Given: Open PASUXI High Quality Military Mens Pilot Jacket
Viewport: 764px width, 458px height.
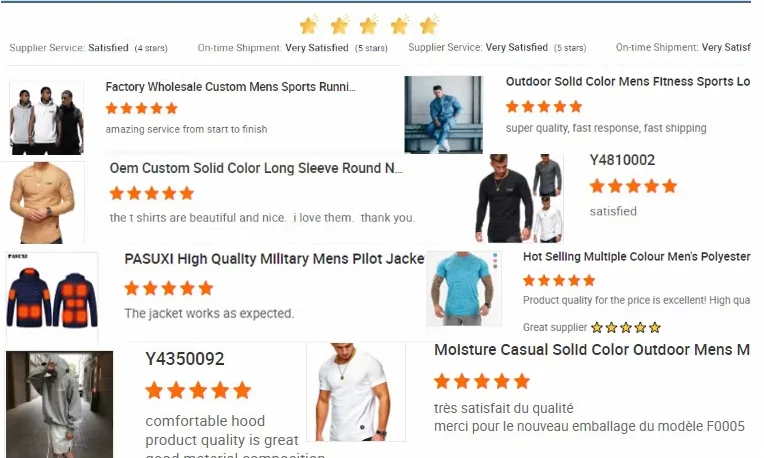Looking at the screenshot, I should coord(274,259).
